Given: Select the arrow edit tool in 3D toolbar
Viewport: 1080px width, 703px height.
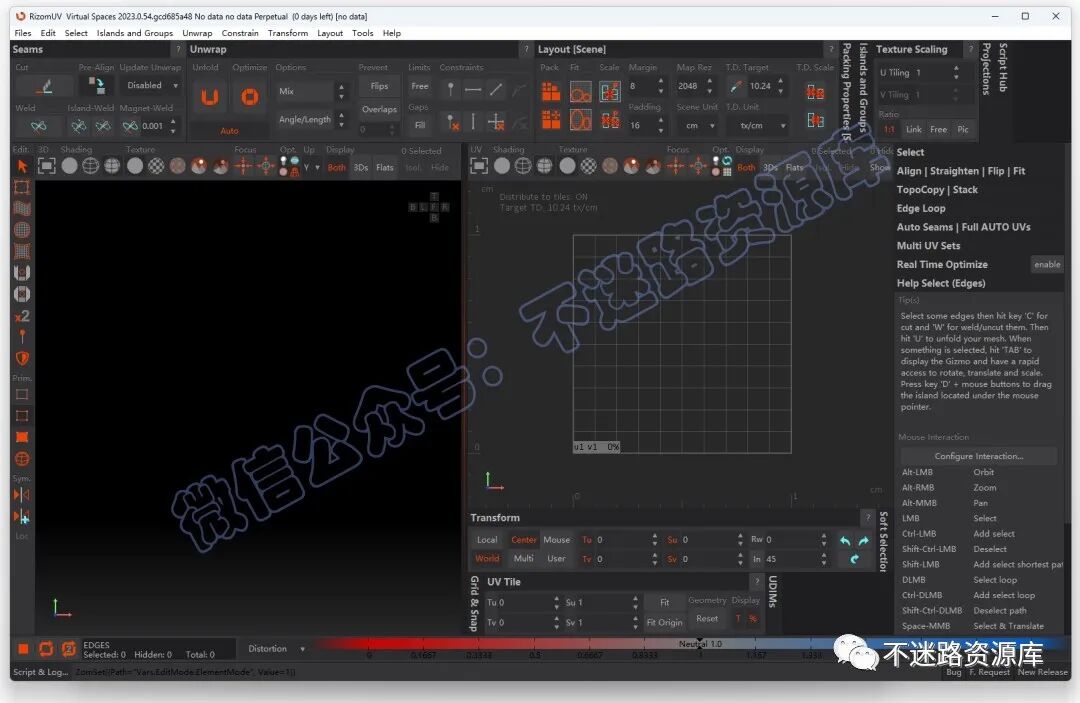Looking at the screenshot, I should click(22, 166).
